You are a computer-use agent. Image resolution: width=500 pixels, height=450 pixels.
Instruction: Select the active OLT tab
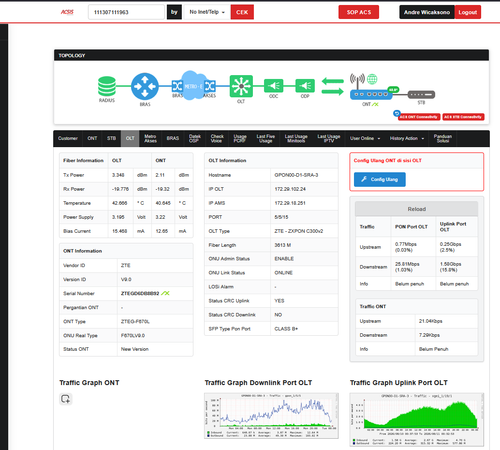130,138
